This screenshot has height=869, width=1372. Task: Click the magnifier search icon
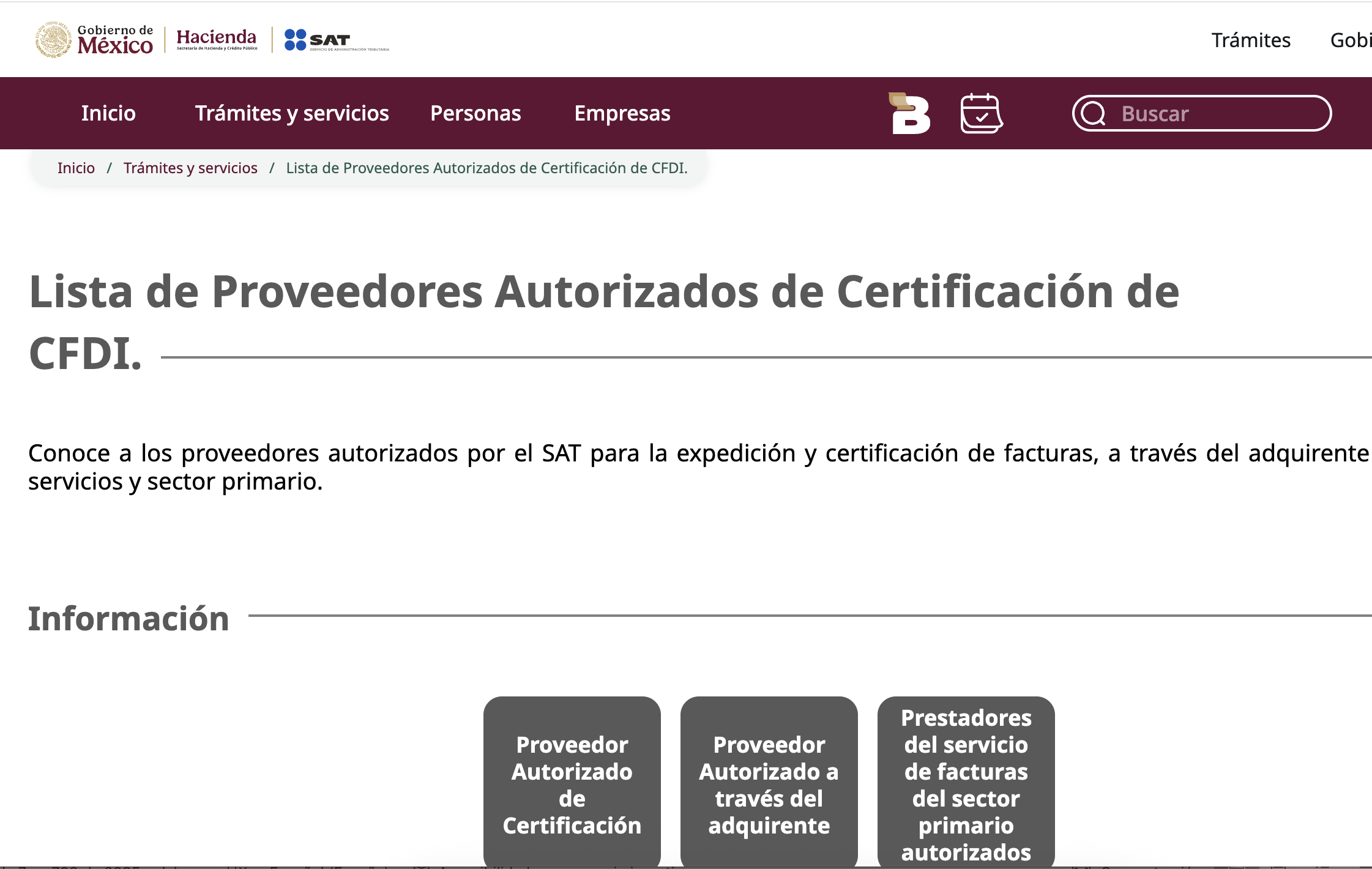tap(1093, 113)
